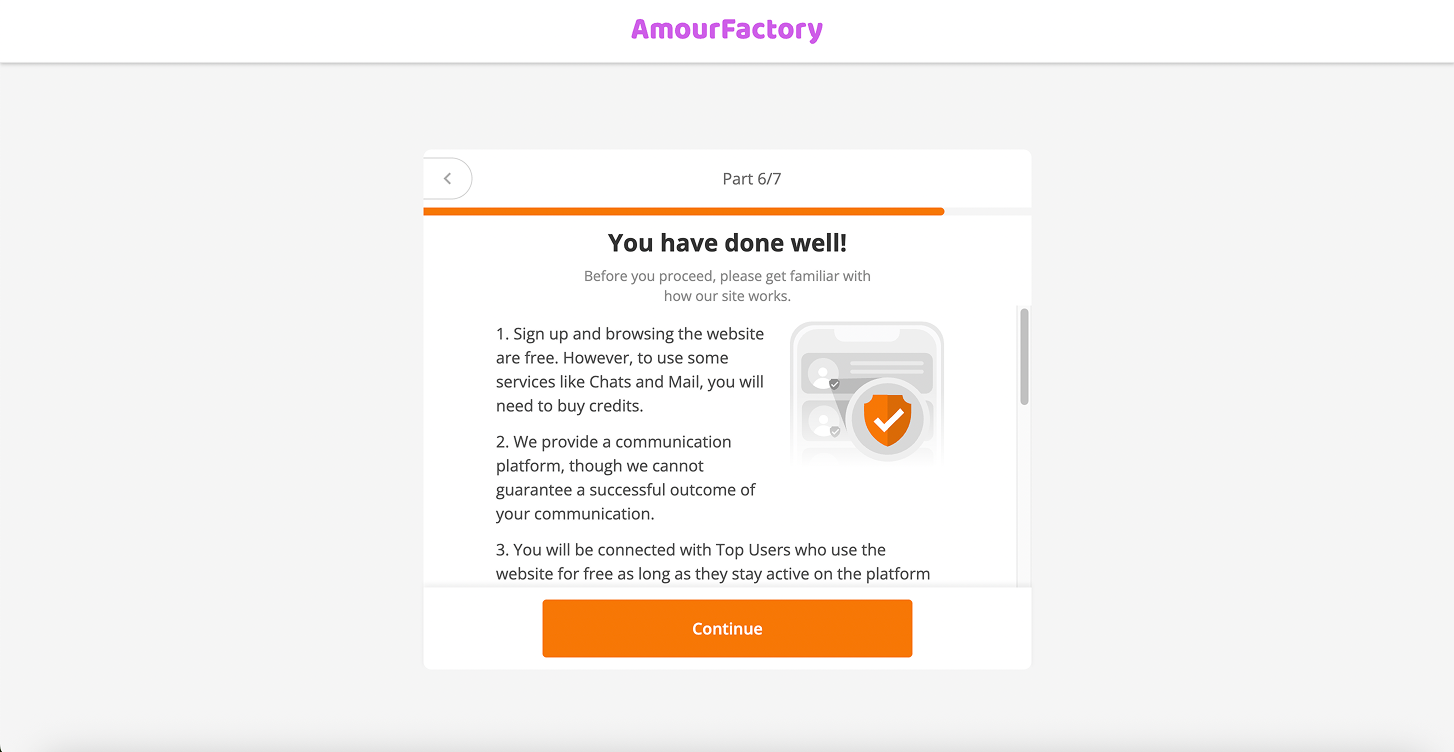
Task: Click the 'You have done well!' heading
Action: pyautogui.click(x=726, y=242)
